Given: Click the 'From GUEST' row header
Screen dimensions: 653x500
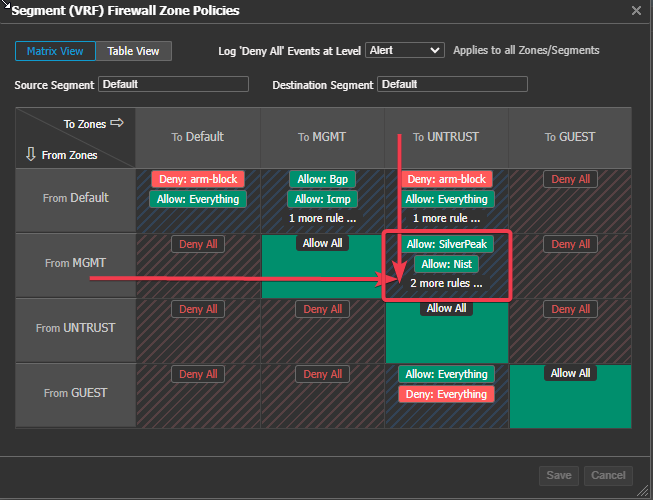Looking at the screenshot, I should 76,393.
